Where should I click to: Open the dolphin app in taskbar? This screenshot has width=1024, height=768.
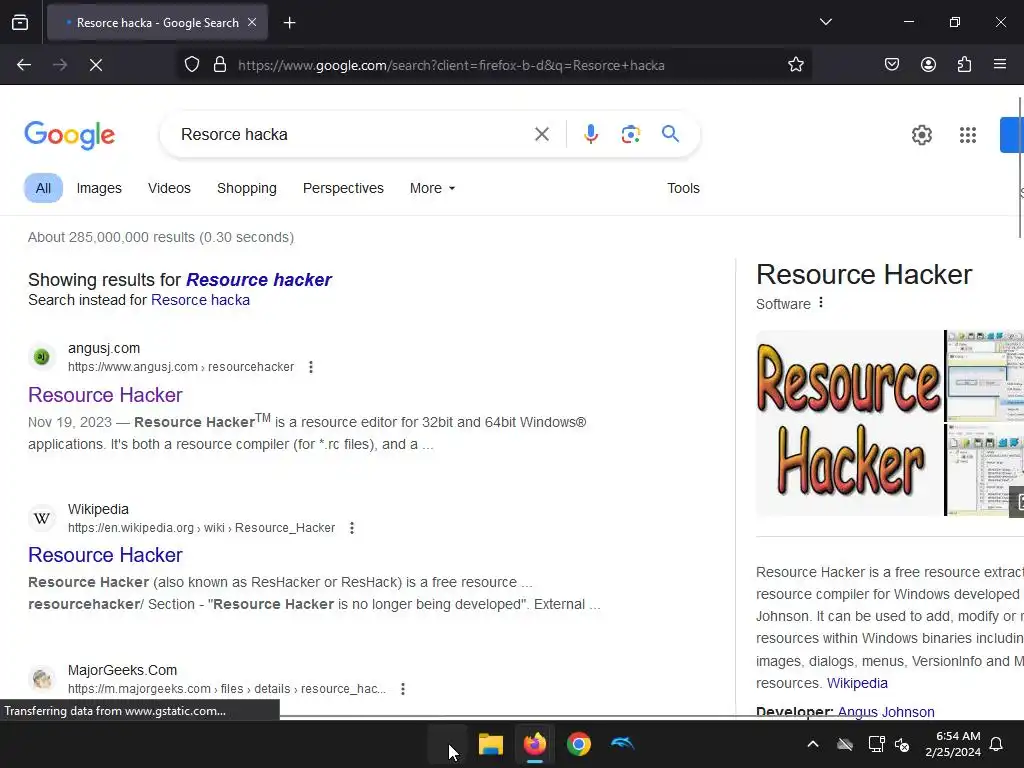click(x=622, y=743)
